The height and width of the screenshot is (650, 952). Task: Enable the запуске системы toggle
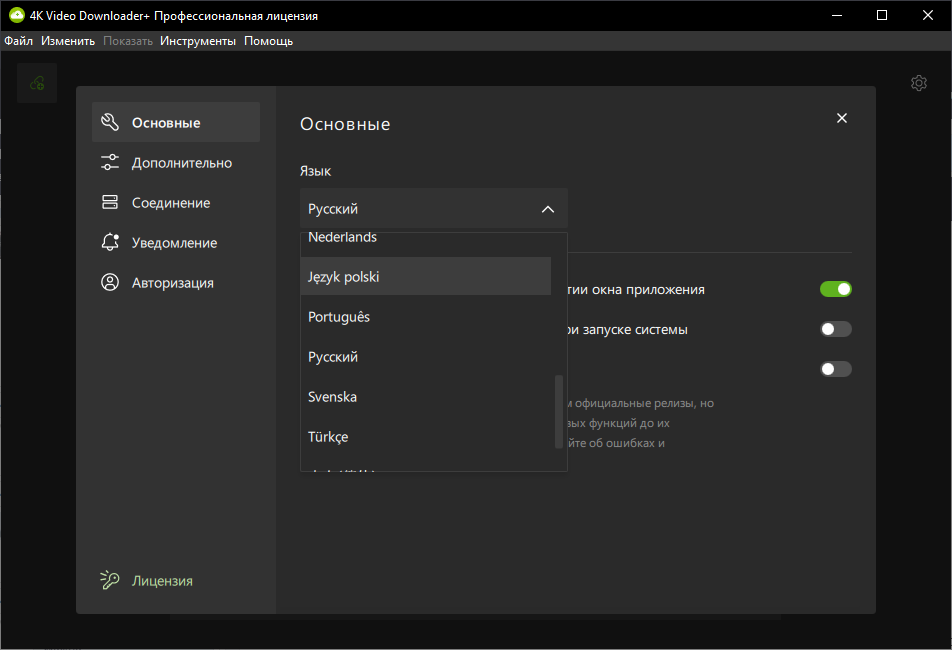coord(835,329)
